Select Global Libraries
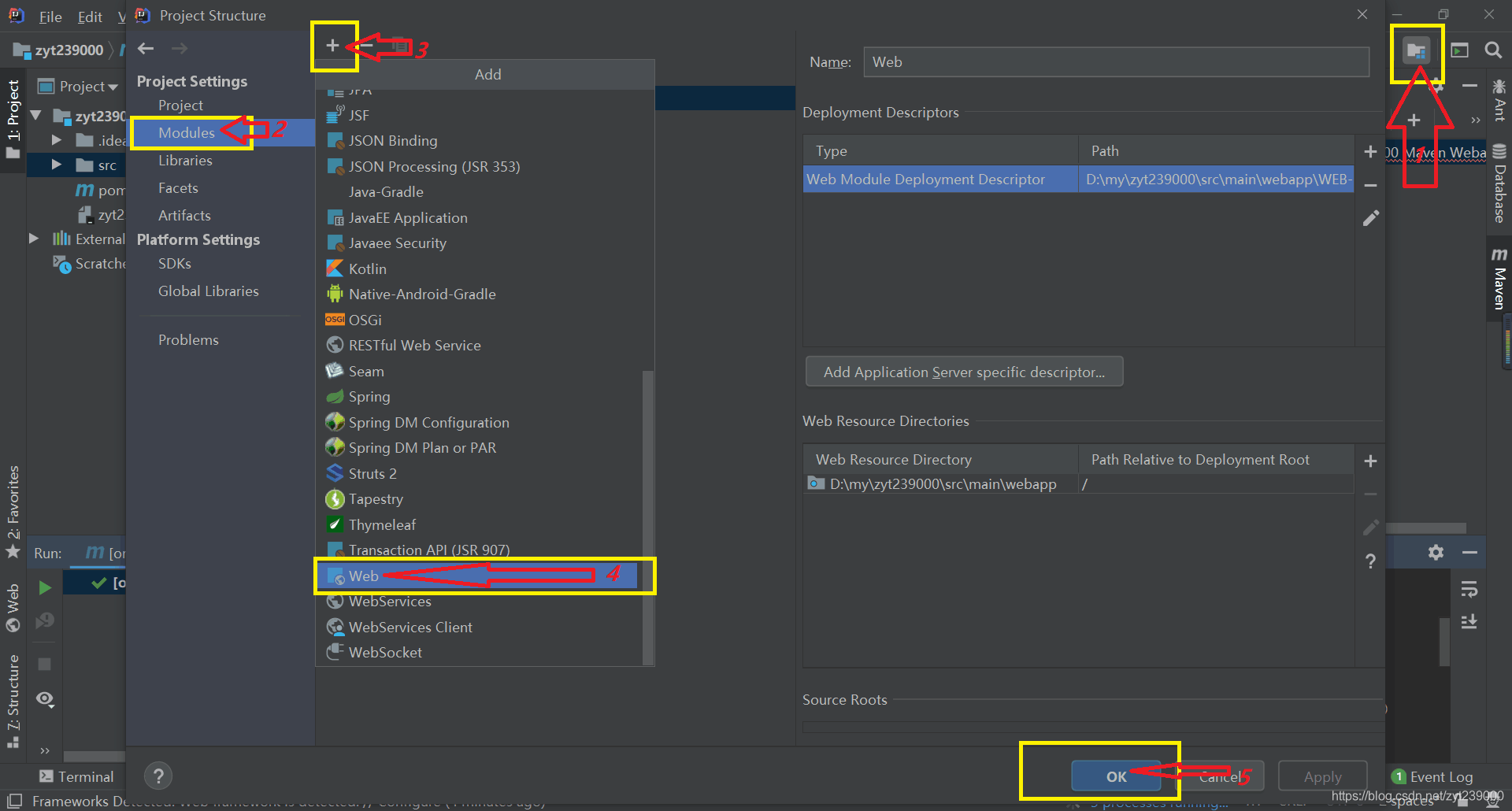1512x811 pixels. [209, 291]
